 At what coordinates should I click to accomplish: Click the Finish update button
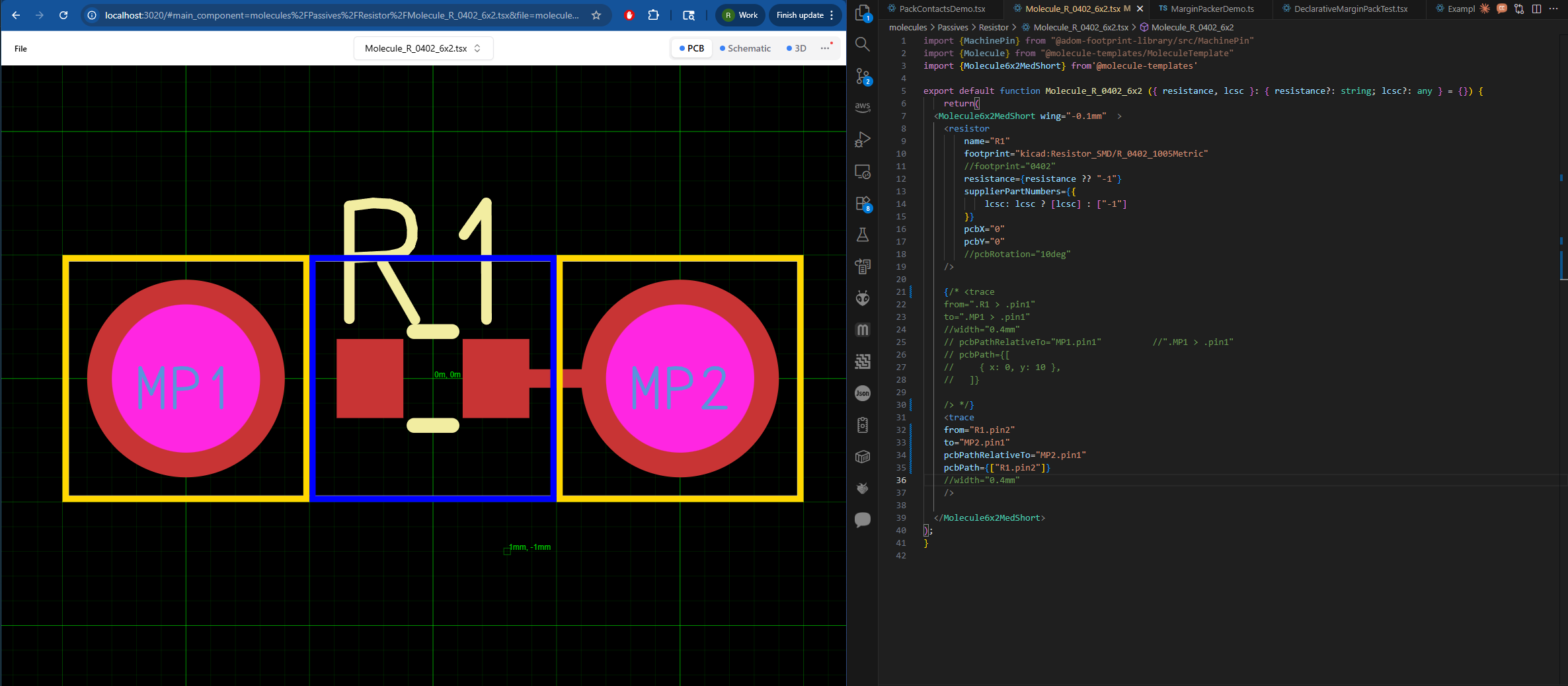(x=800, y=15)
